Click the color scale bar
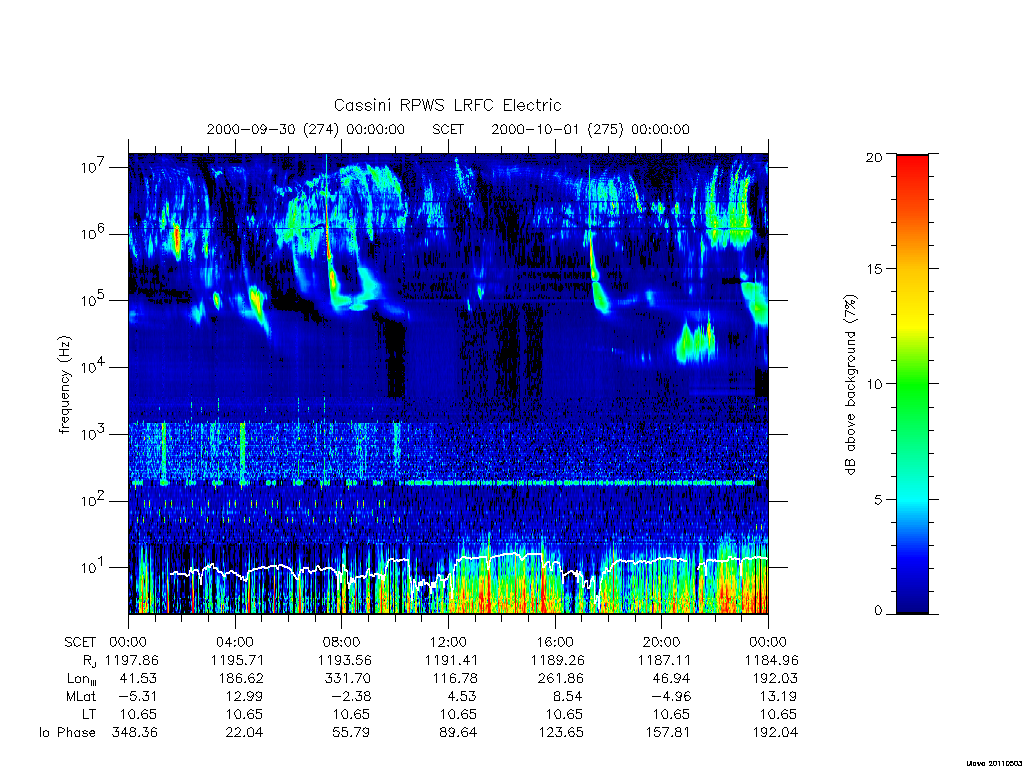1024x768 pixels. (912, 384)
